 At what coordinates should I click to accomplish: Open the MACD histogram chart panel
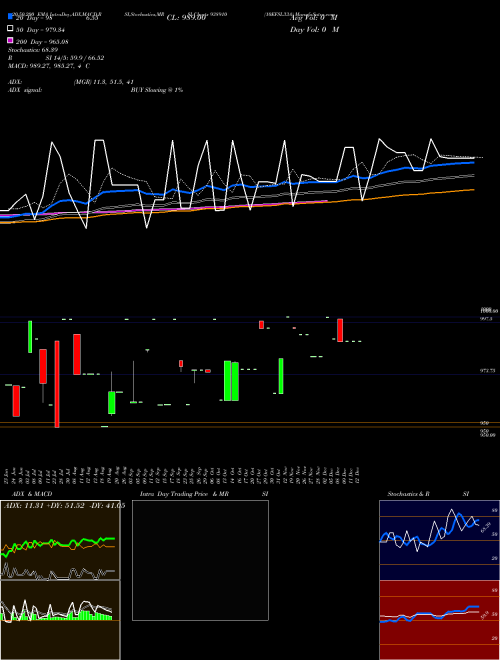click(60, 620)
